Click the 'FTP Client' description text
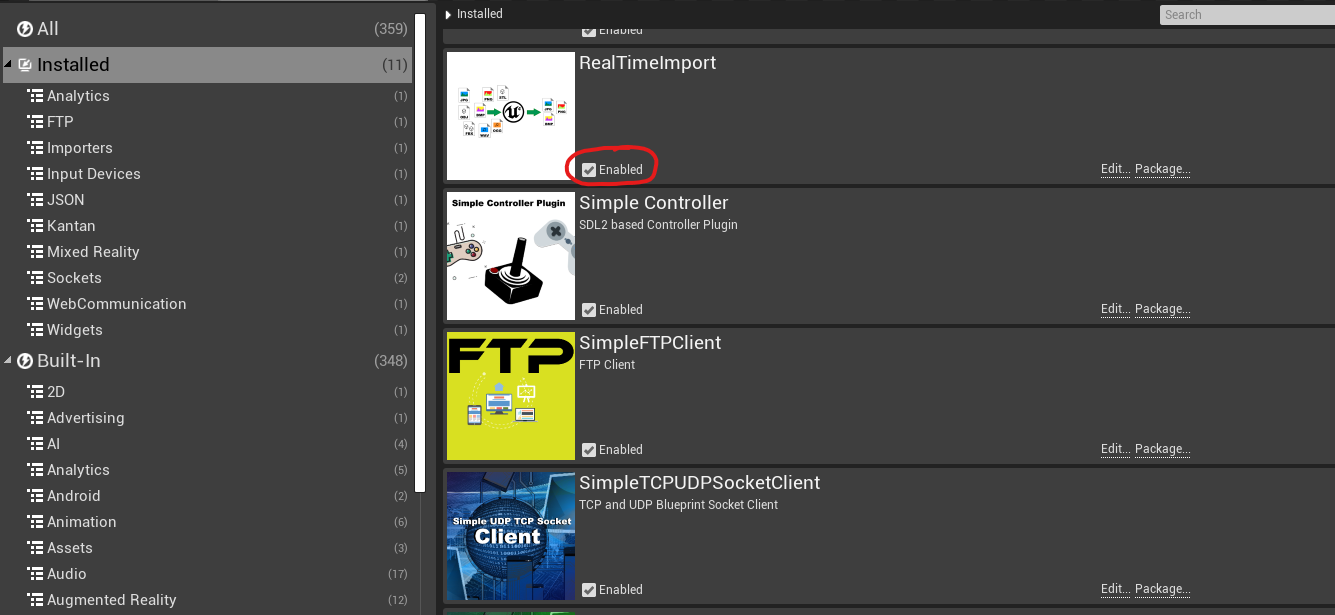The width and height of the screenshot is (1335, 615). [608, 365]
